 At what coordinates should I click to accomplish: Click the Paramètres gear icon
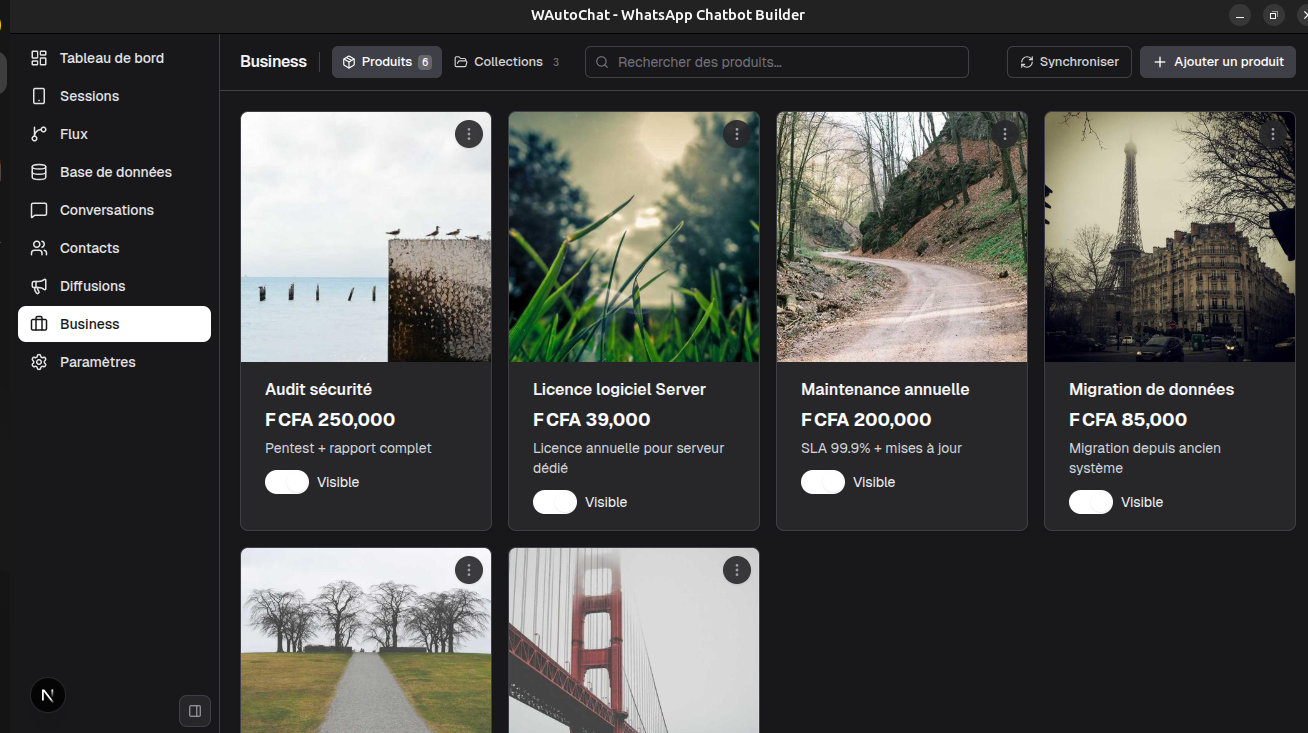39,362
